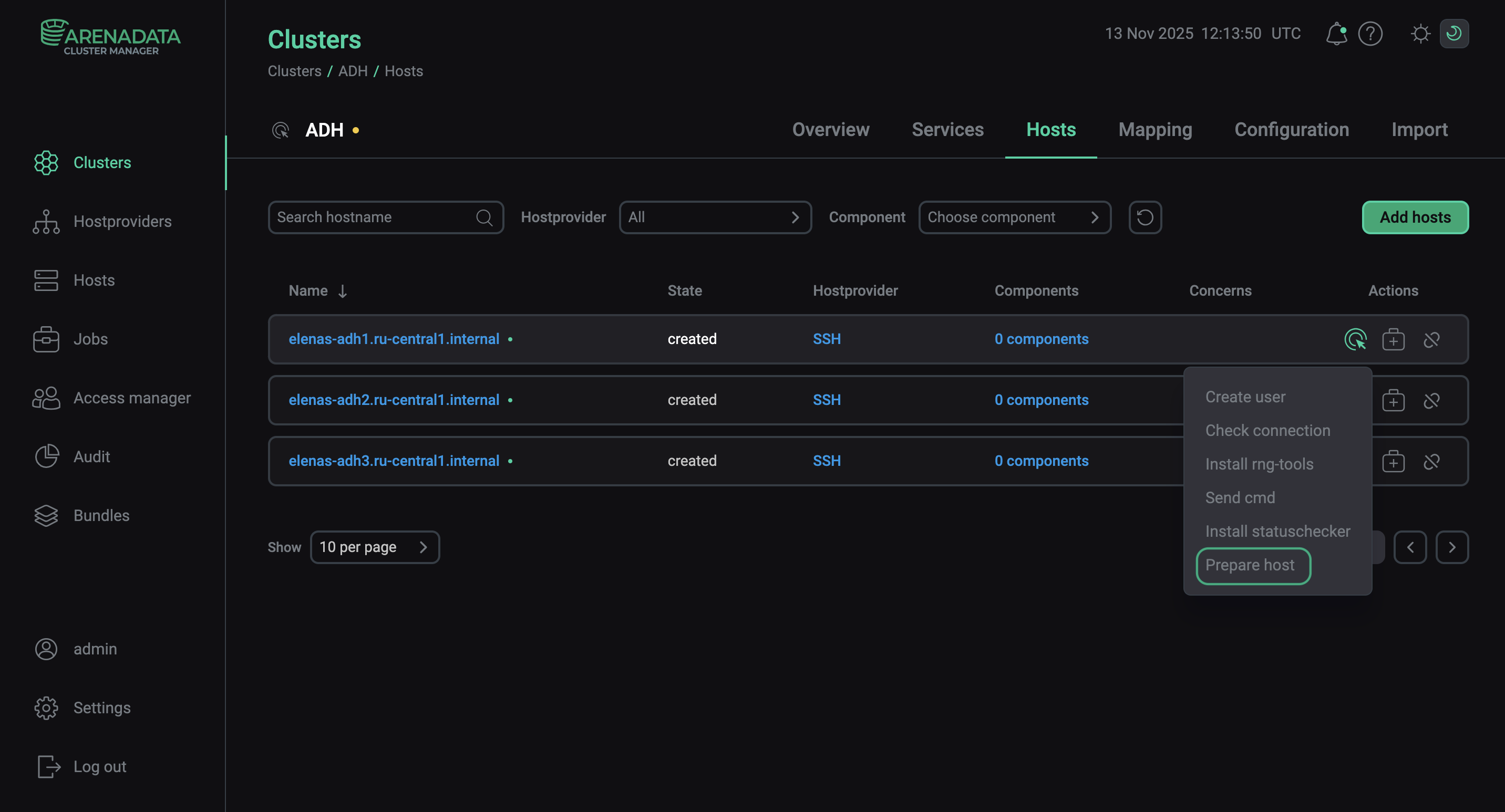Open Bundles from the sidebar
Image resolution: width=1505 pixels, height=812 pixels.
(x=100, y=515)
